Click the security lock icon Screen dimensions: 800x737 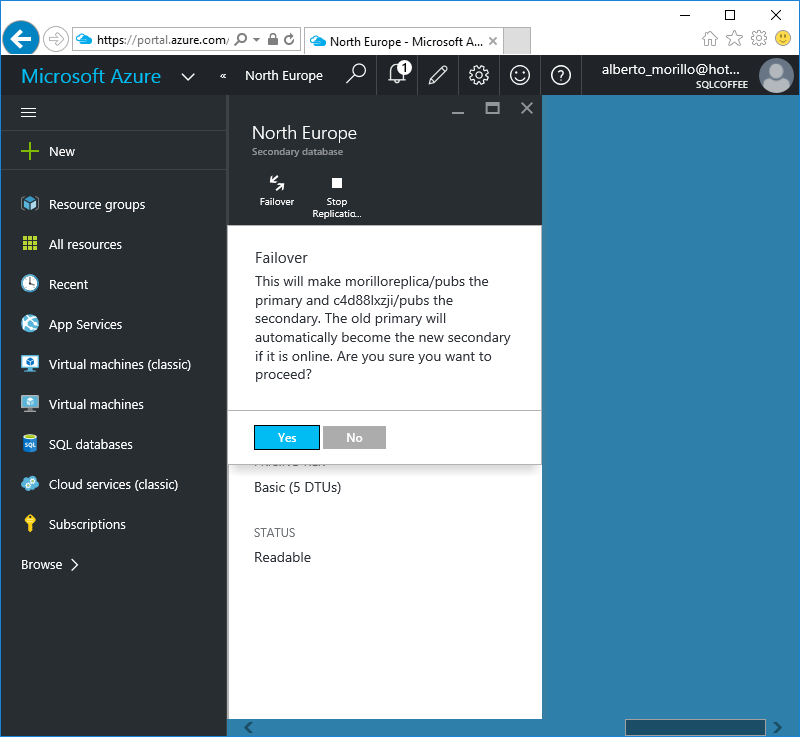point(273,39)
